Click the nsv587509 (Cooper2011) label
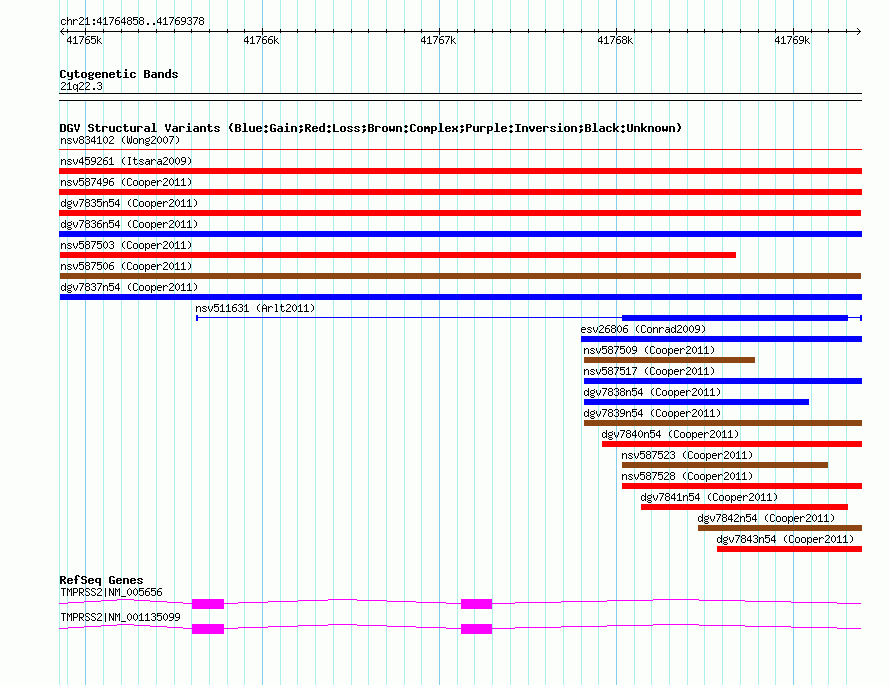 (649, 350)
